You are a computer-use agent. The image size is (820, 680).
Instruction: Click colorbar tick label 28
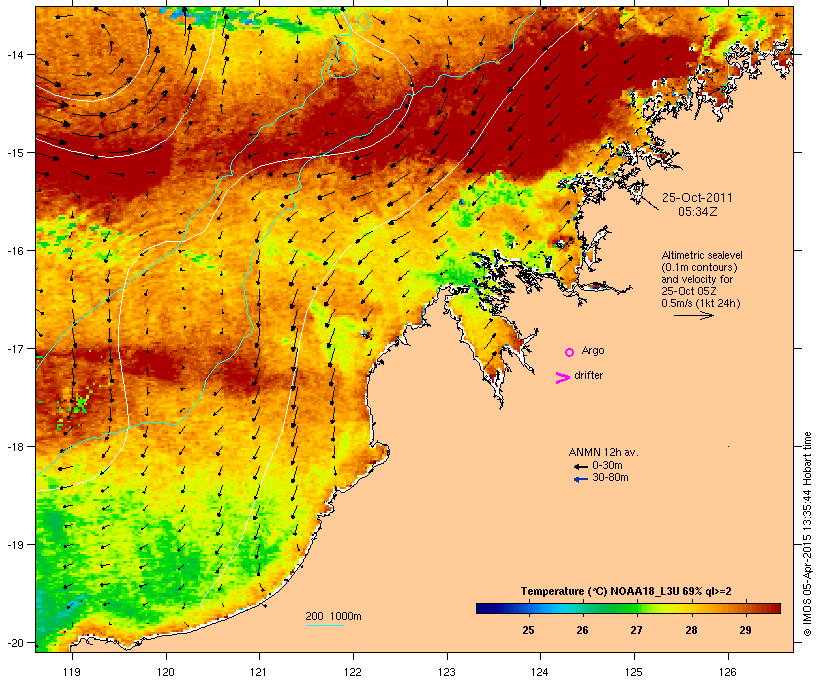[691, 630]
